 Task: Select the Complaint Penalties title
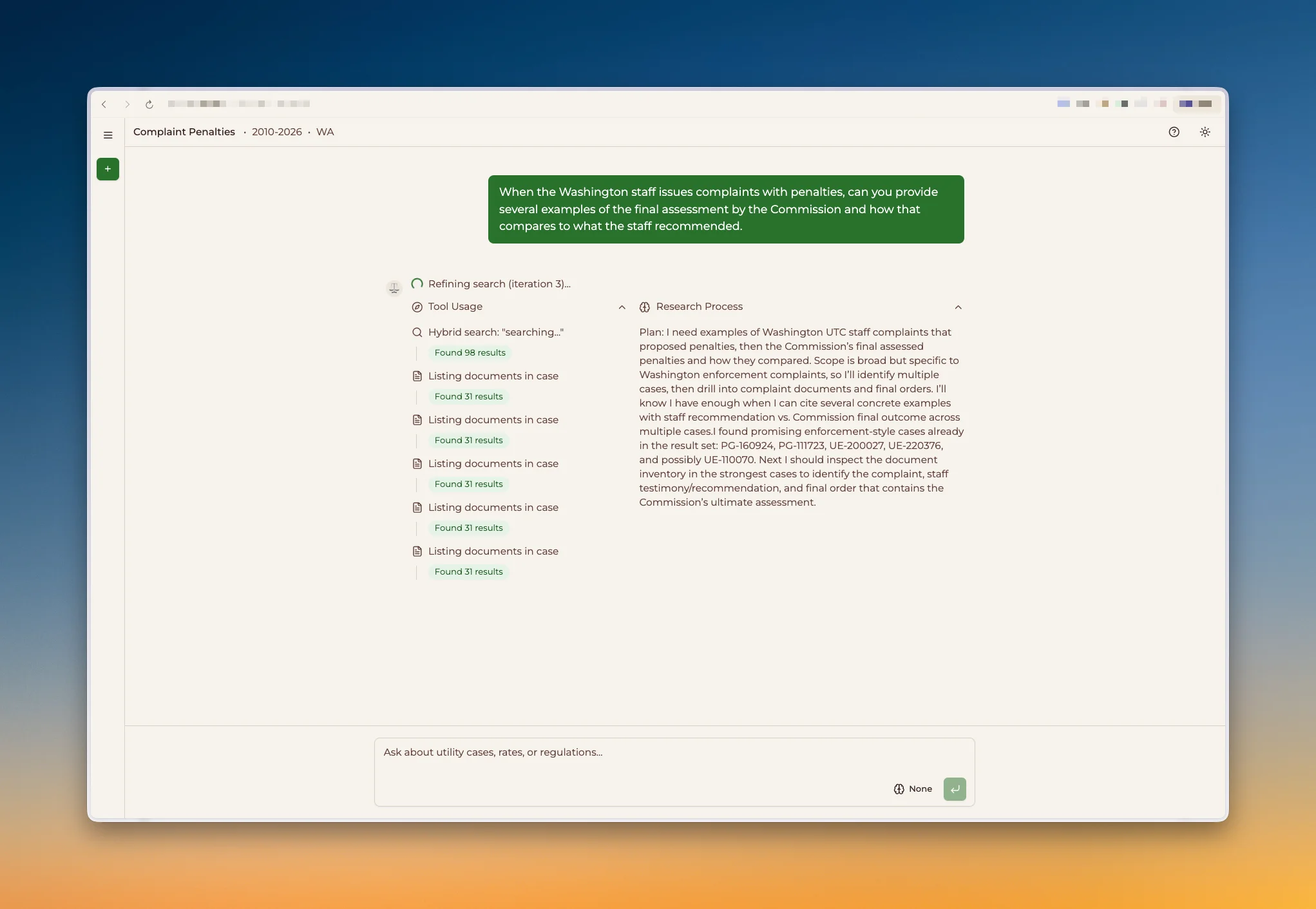184,131
